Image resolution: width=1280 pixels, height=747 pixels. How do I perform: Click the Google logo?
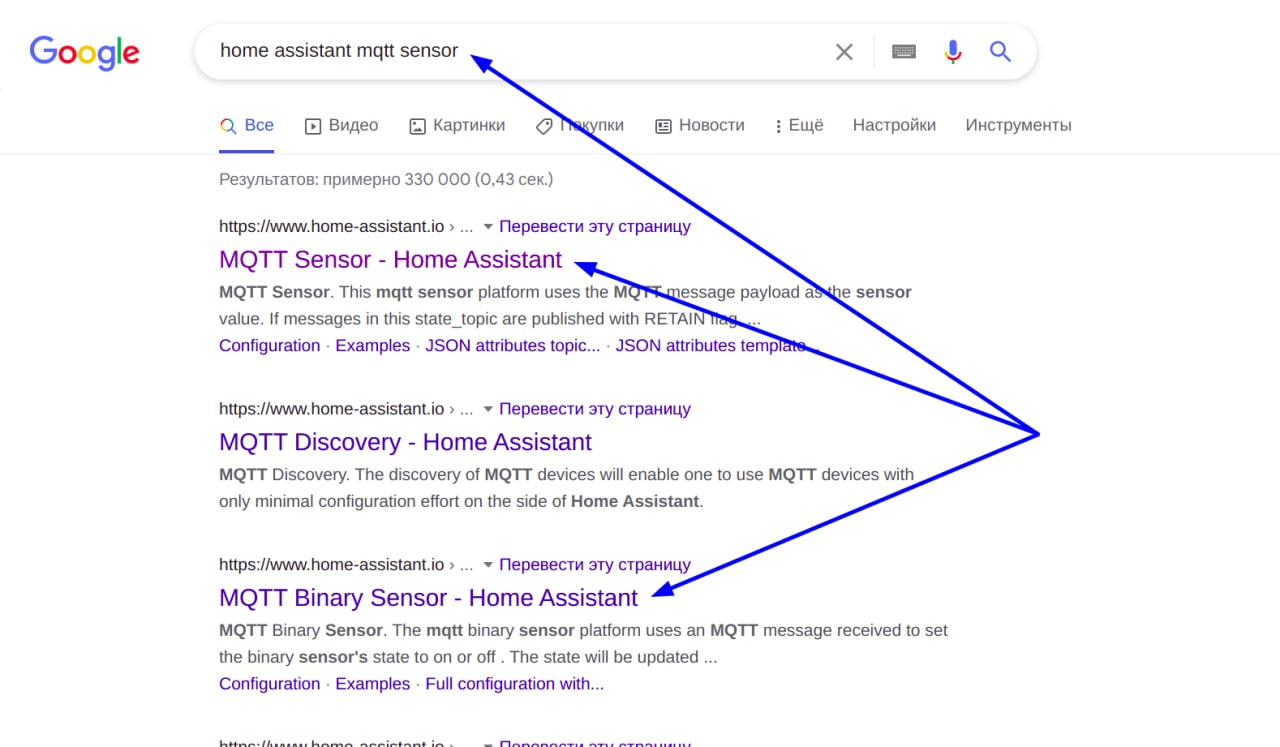[x=85, y=52]
